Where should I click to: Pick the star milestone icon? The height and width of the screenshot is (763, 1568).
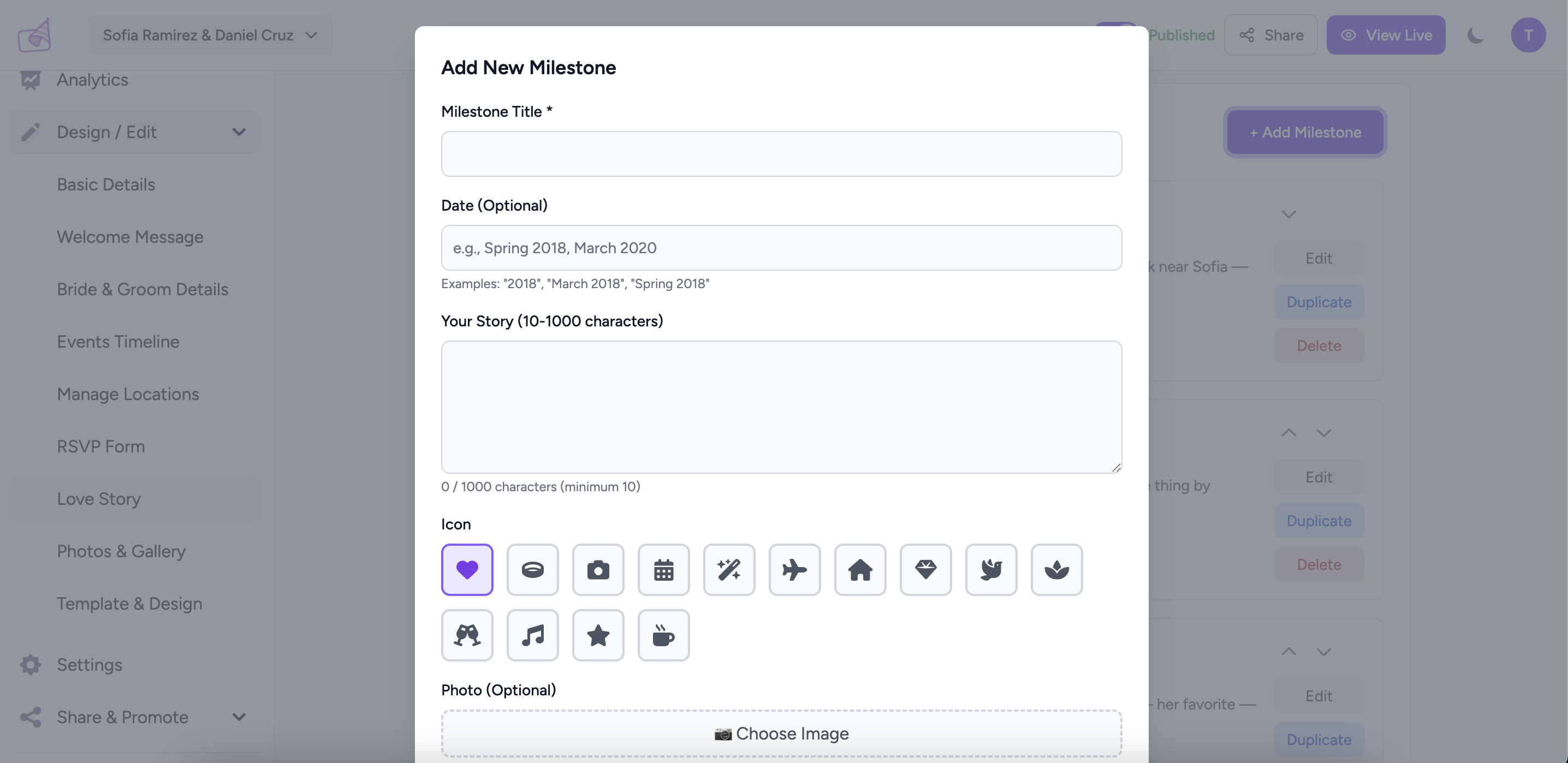(598, 635)
